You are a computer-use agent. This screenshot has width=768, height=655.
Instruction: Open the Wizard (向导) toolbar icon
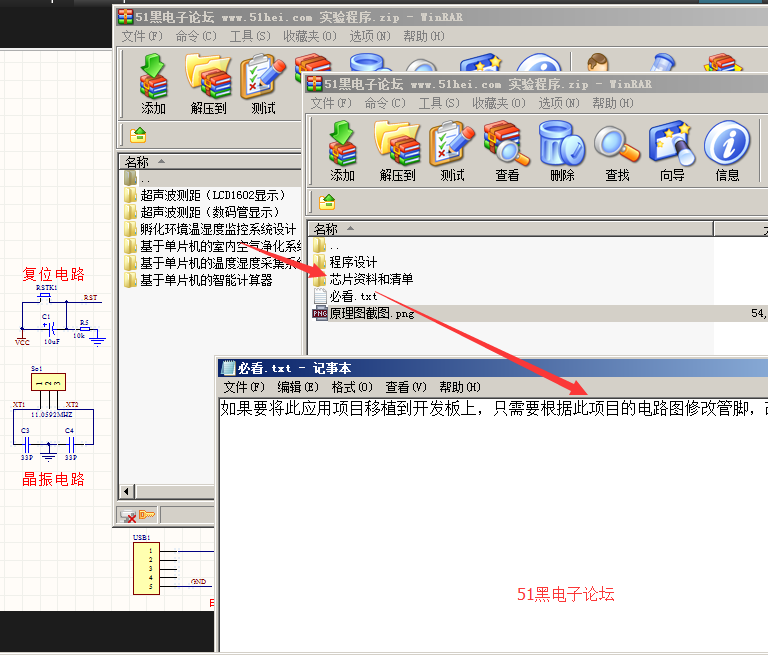(x=672, y=150)
